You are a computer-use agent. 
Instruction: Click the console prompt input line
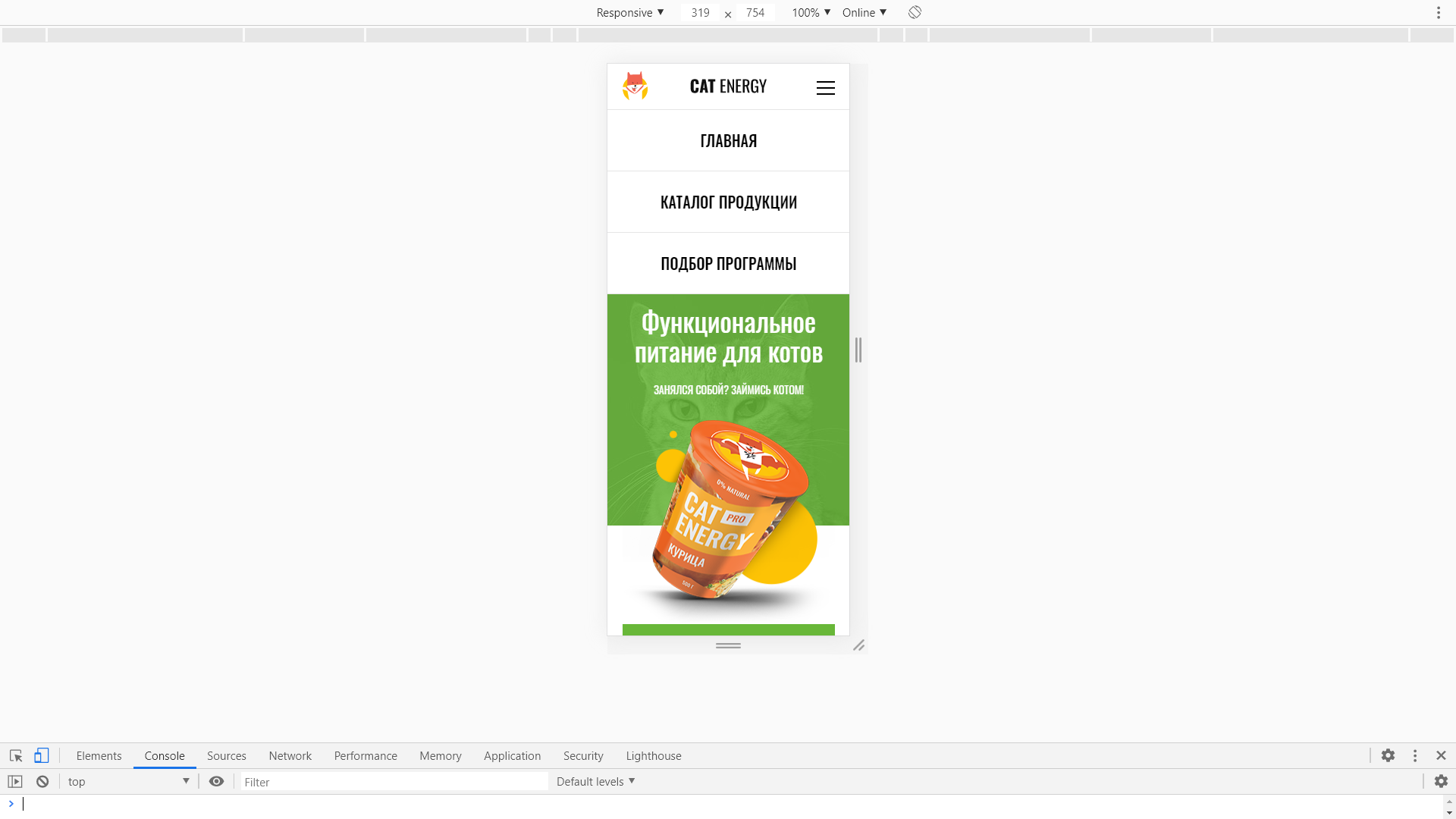[728, 804]
